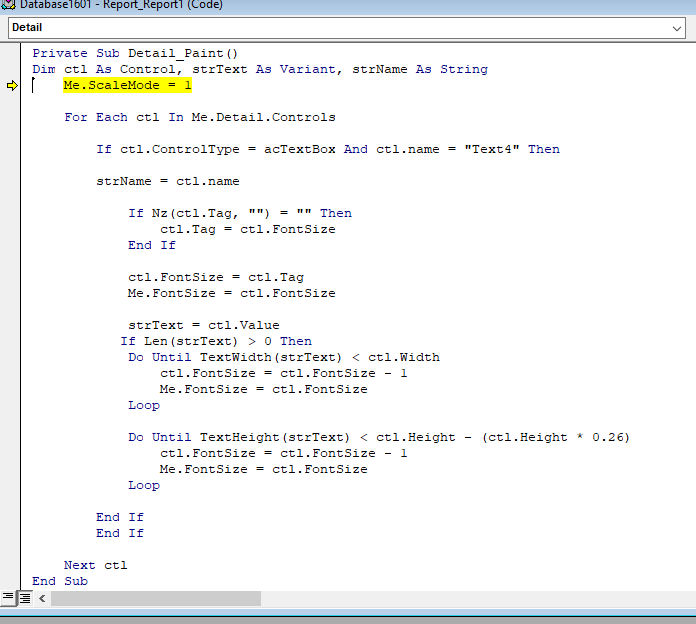696x624 pixels.
Task: Click the horizontal scrollbar left arrow
Action: [x=42, y=598]
